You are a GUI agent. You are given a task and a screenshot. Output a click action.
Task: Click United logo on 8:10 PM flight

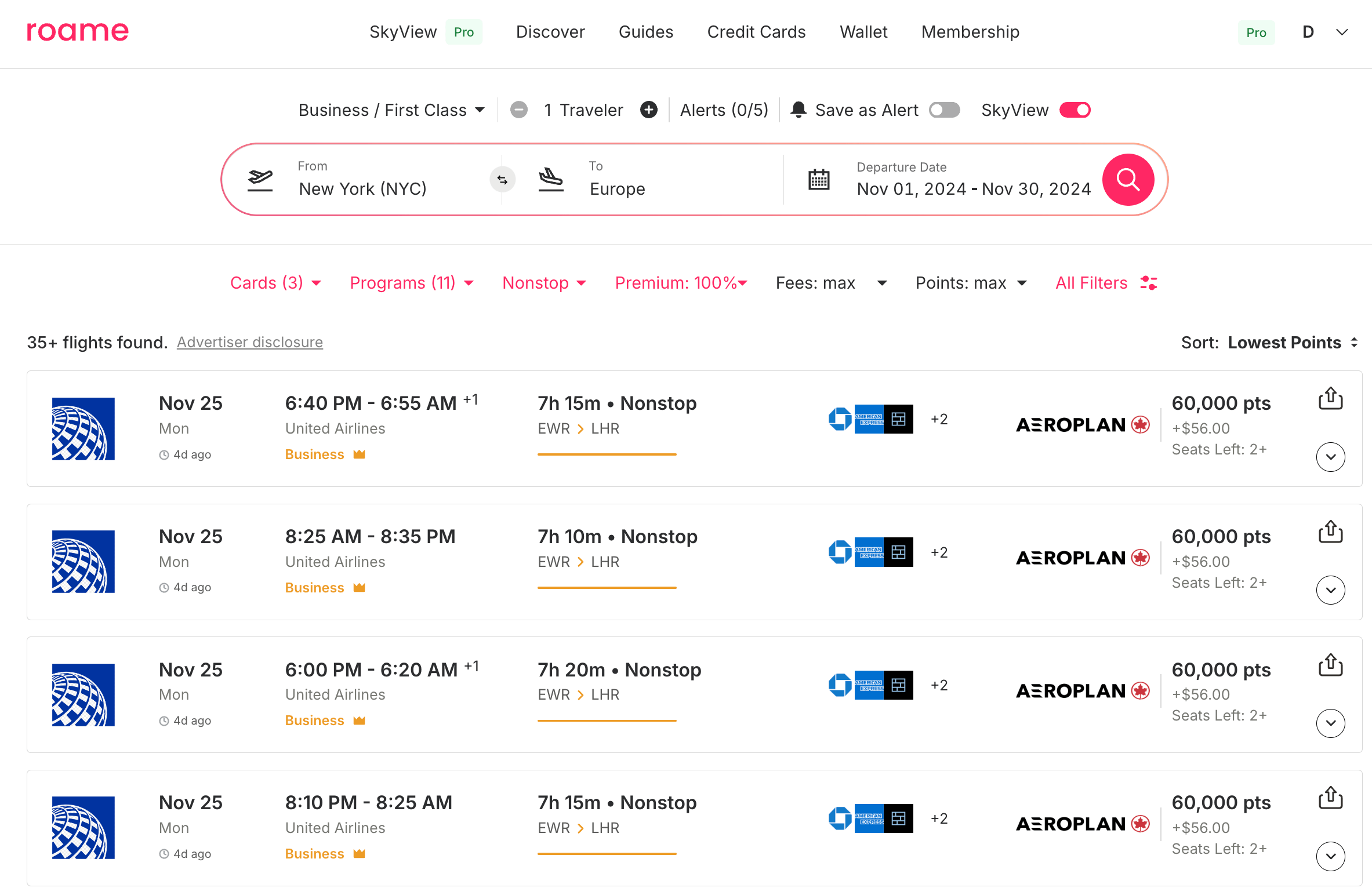click(x=84, y=828)
